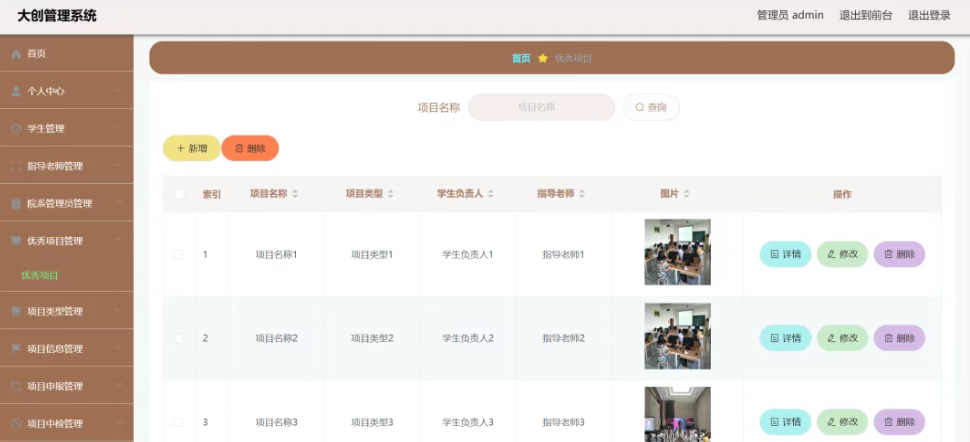The image size is (970, 442).
Task: Click the icon beside 学生管理
Action: (16, 129)
